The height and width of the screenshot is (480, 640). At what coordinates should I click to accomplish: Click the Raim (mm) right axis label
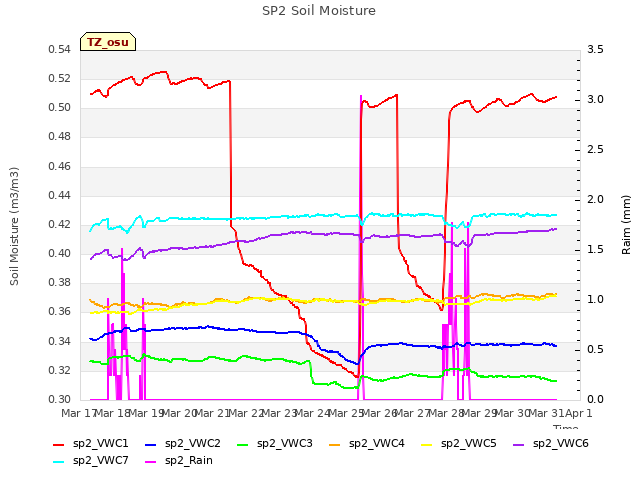point(626,225)
